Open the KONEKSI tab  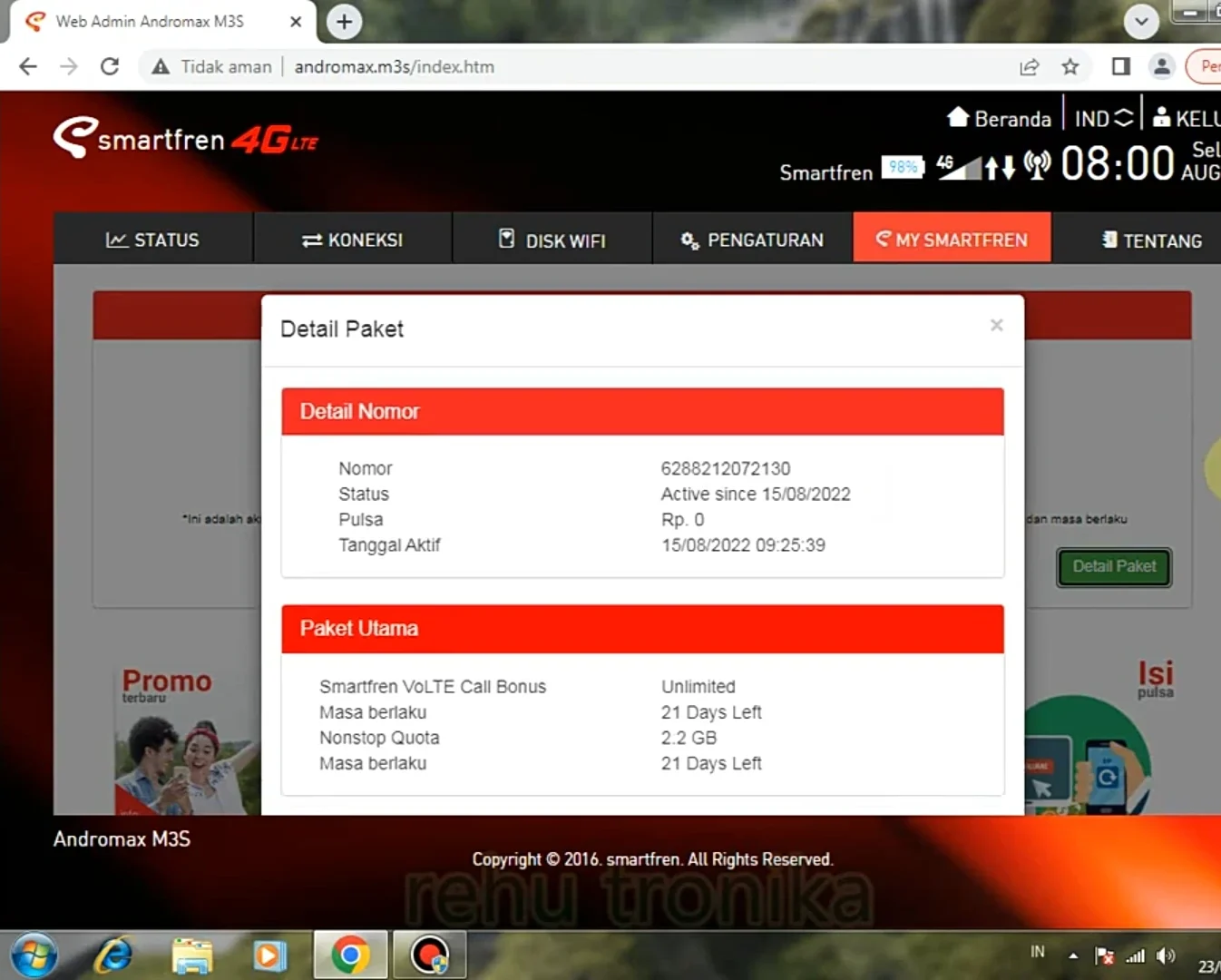pyautogui.click(x=352, y=240)
